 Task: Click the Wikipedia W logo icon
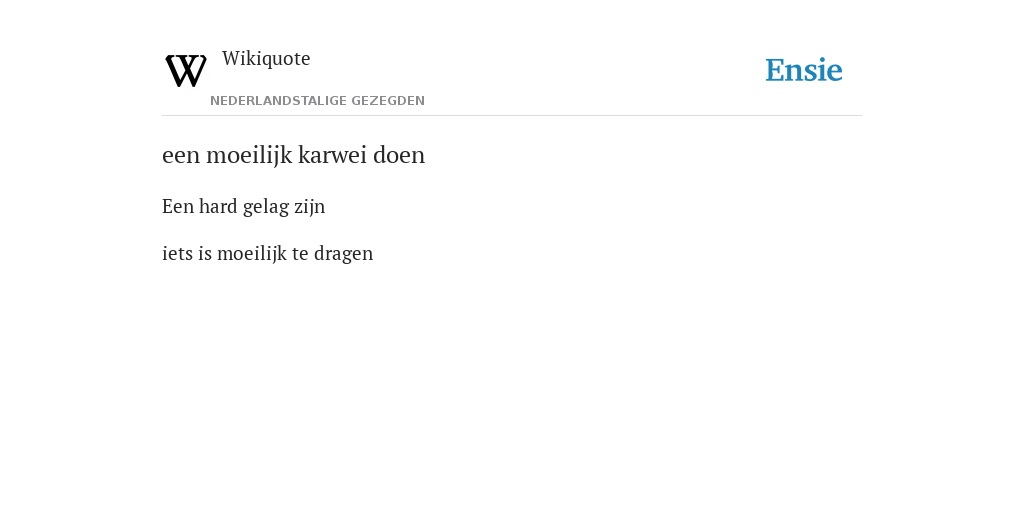[185, 71]
